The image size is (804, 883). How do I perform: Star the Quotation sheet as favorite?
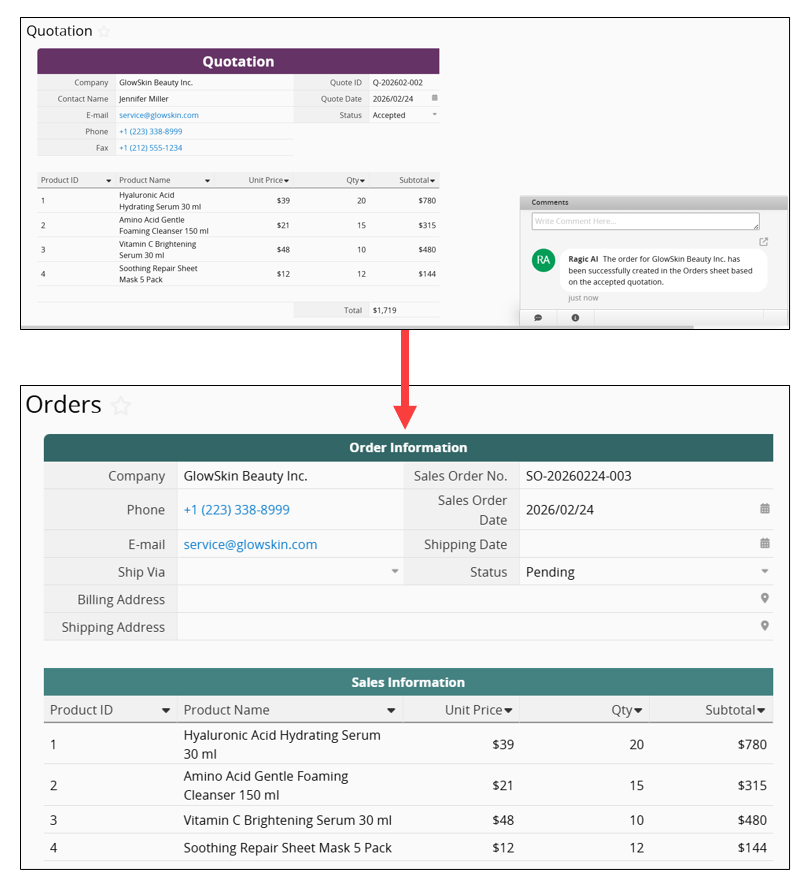click(104, 31)
